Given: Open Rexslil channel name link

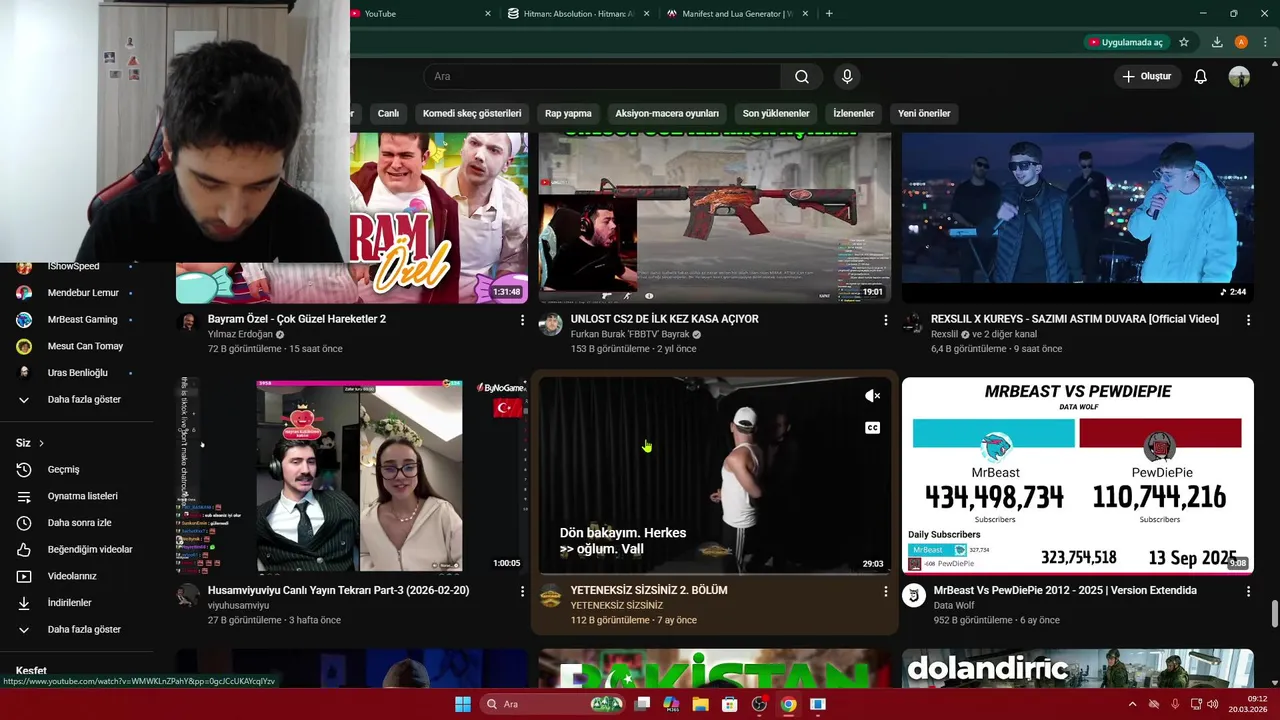Looking at the screenshot, I should click(944, 334).
